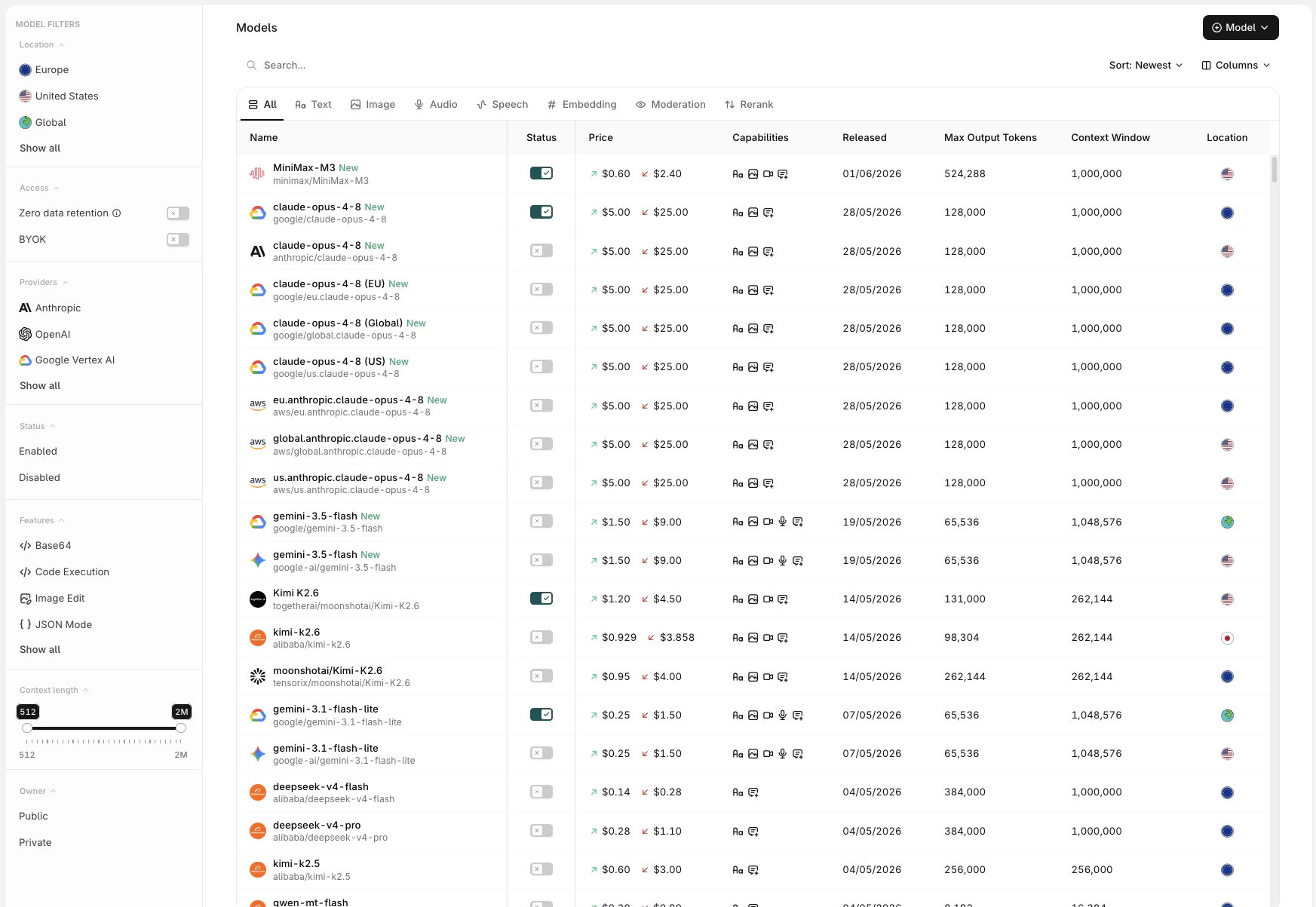Screen dimensions: 1316x907
Task: Click the AWS logo for eu.anthropic.claude-opus-4-8
Action: tap(257, 406)
